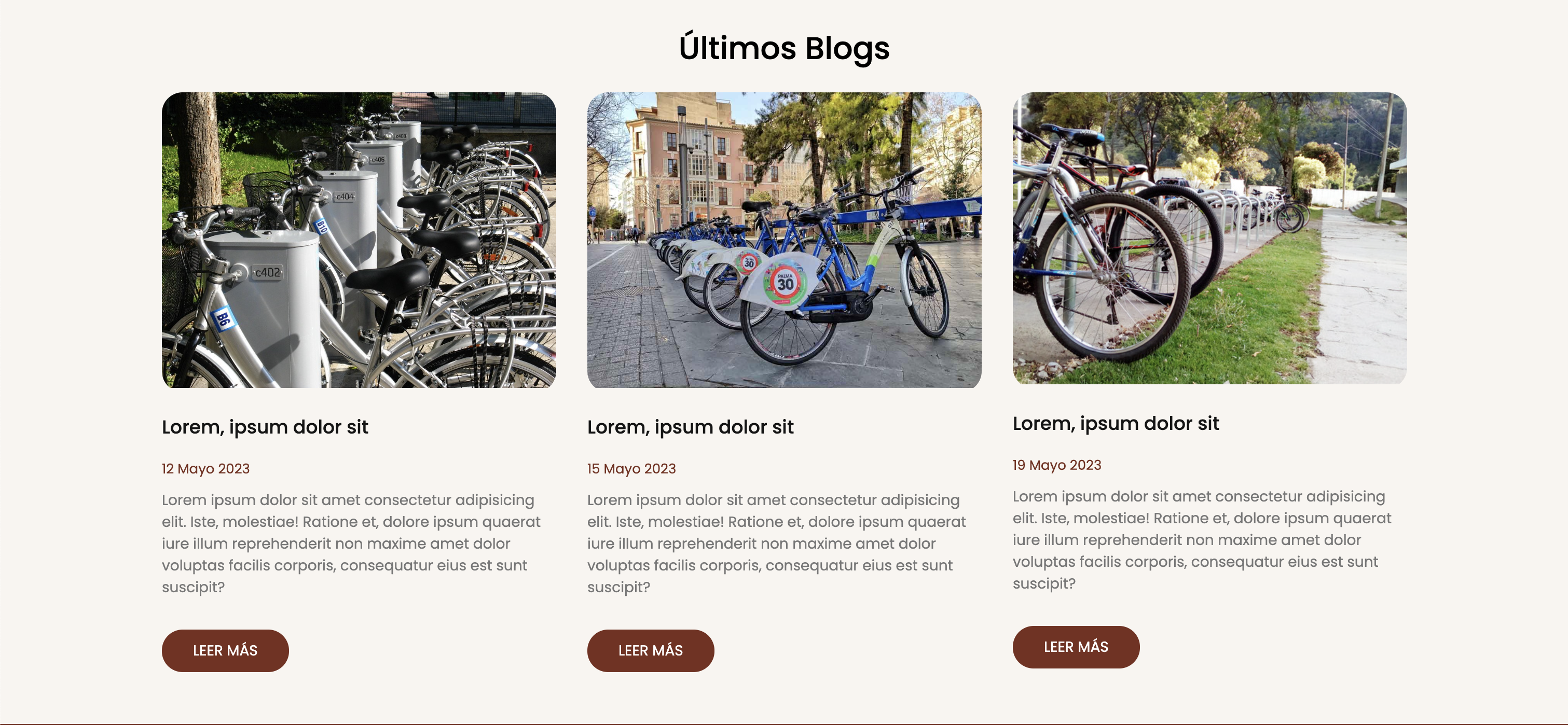Select the 15 Mayo 2023 date label
The image size is (1568, 725).
point(631,468)
